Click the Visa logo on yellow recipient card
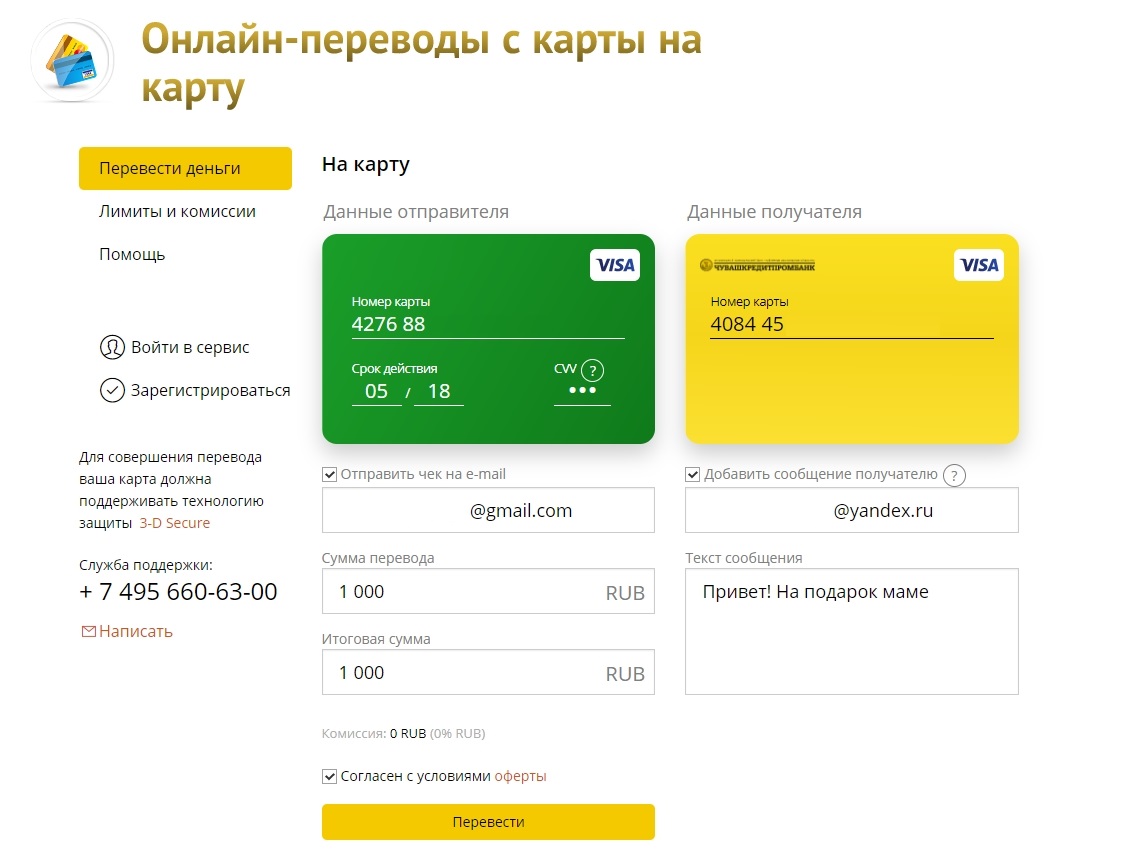1135x860 pixels. (x=978, y=265)
